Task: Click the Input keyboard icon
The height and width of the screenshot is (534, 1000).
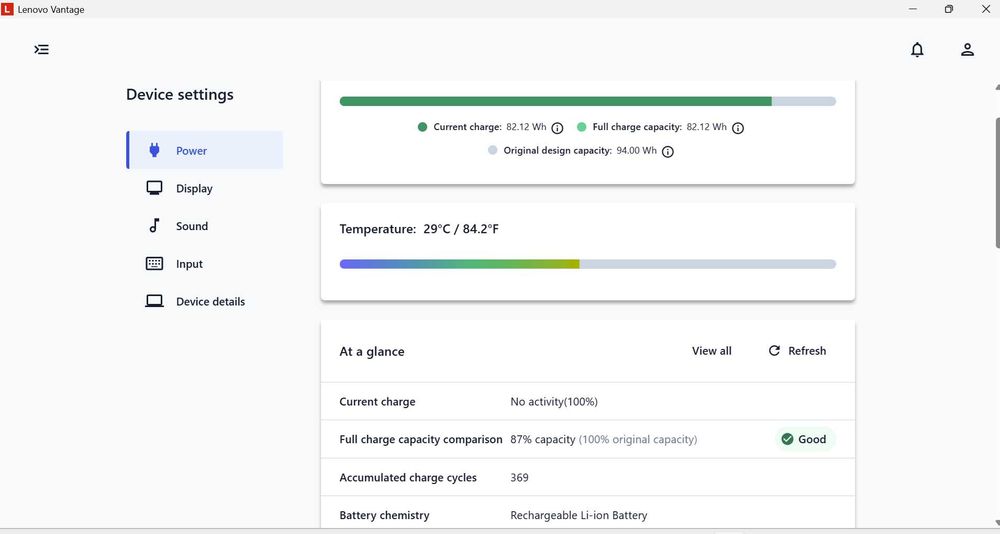Action: [x=154, y=263]
